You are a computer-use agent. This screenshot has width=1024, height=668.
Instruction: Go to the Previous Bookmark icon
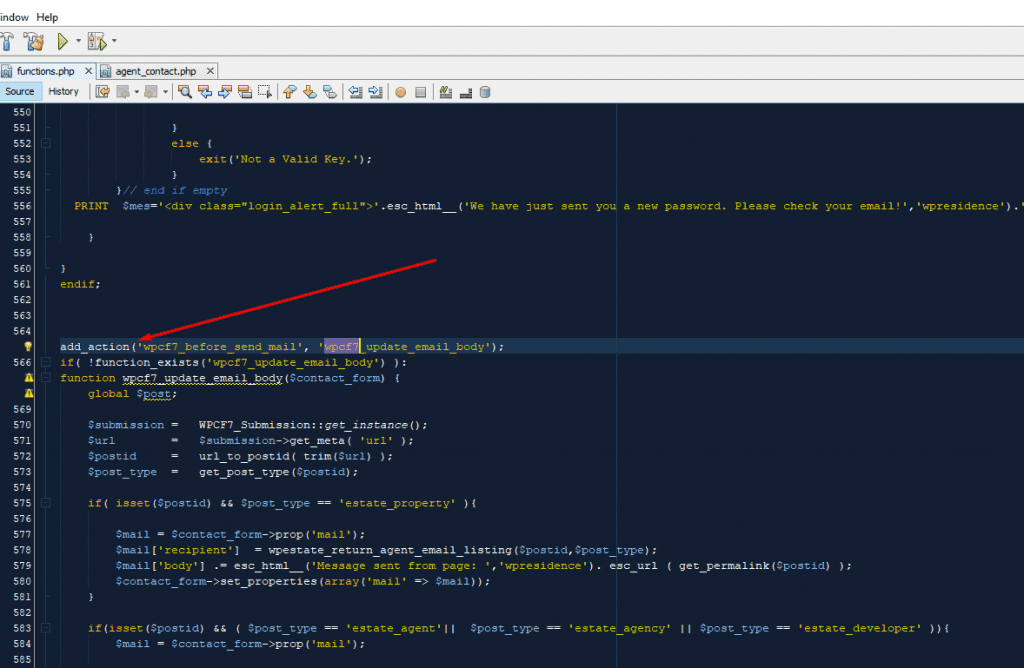290,92
